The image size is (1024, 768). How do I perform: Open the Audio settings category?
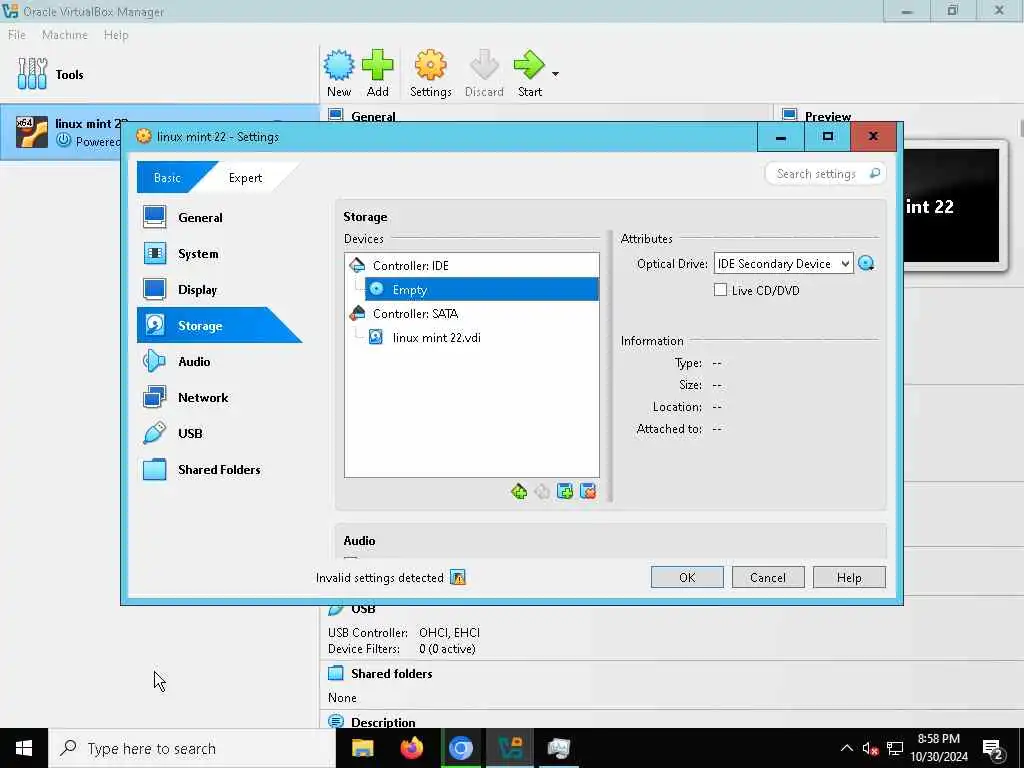point(219,361)
